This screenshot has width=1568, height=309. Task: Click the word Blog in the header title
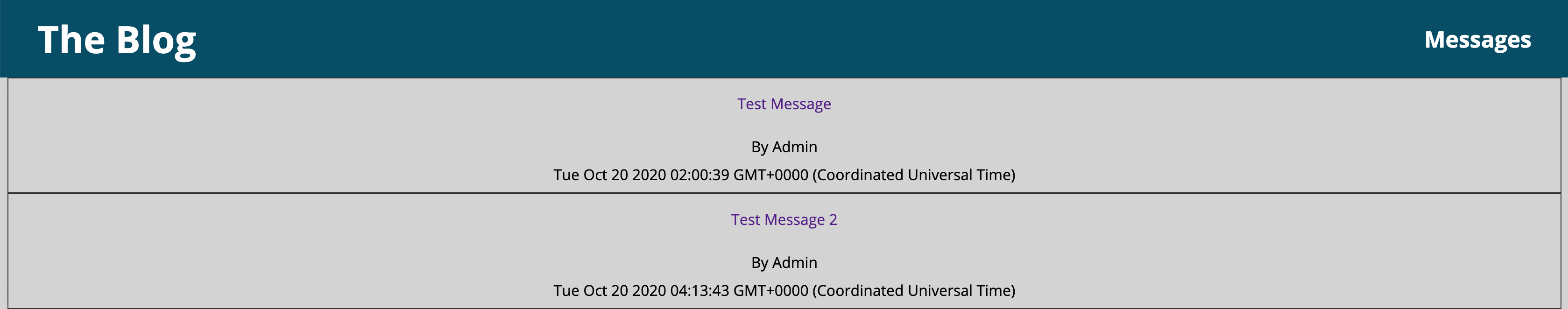[x=156, y=42]
